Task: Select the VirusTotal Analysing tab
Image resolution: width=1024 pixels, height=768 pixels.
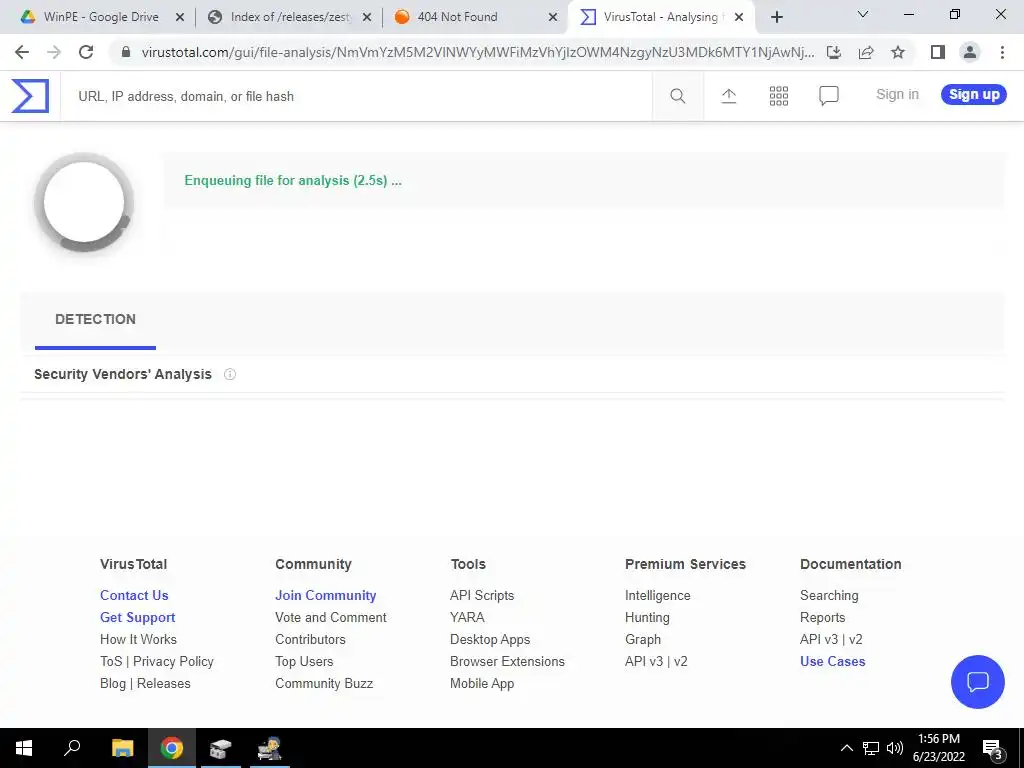Action: (x=660, y=17)
